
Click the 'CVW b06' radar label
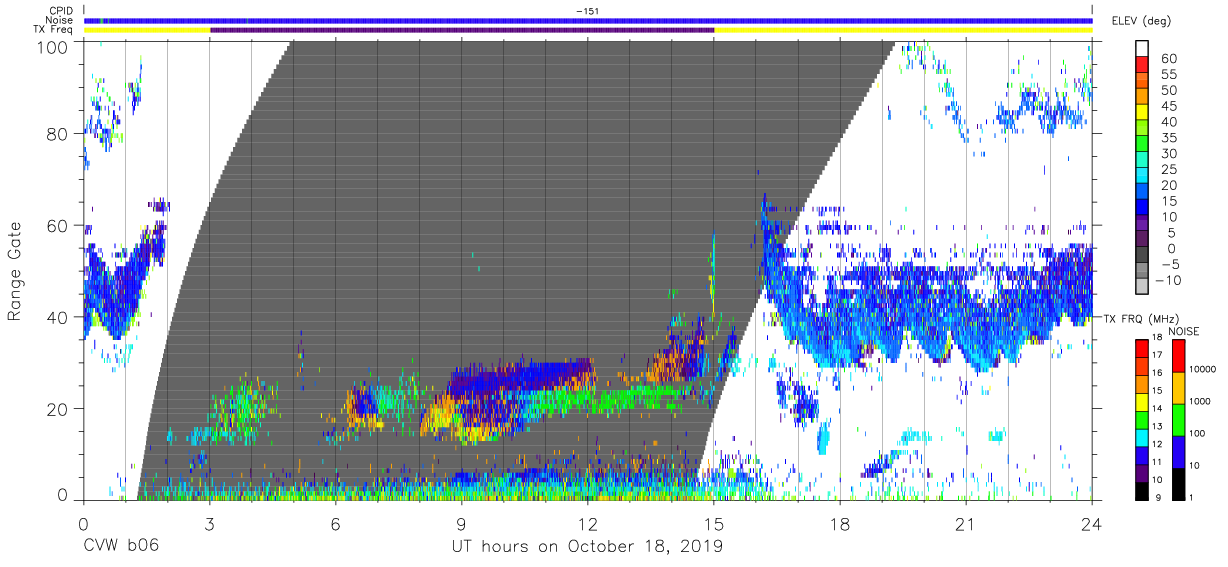(x=121, y=547)
